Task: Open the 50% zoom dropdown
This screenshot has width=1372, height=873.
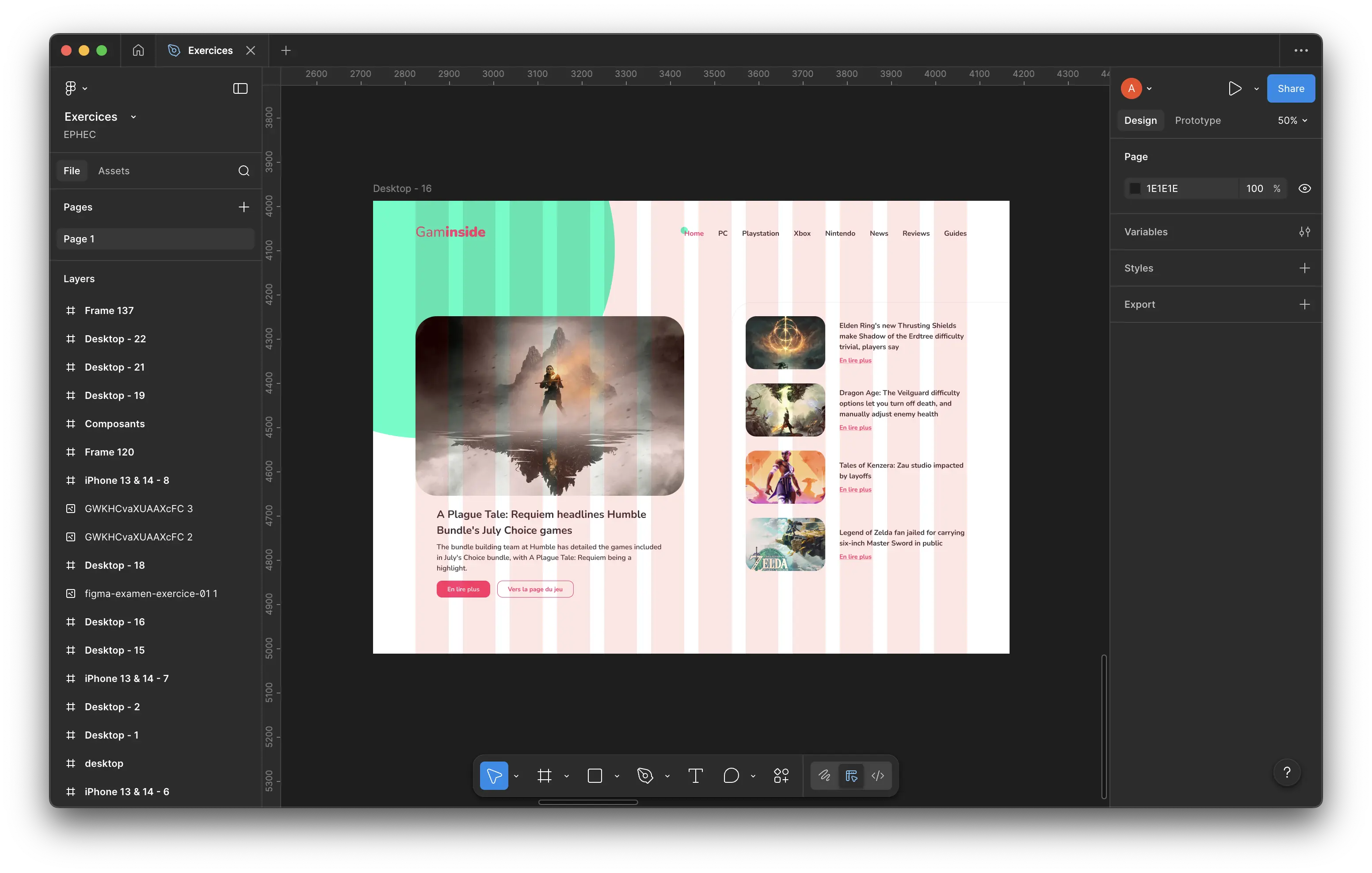Action: tap(1292, 120)
